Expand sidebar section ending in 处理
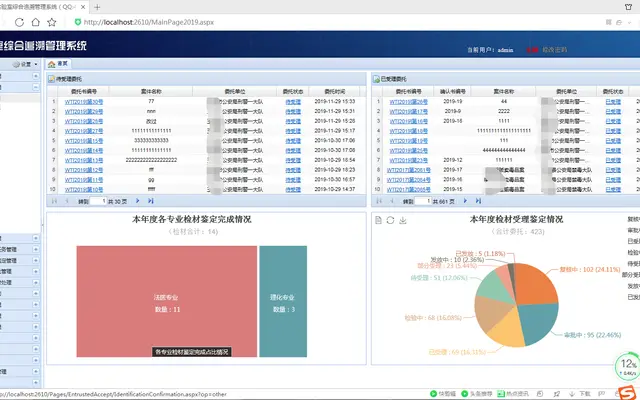 click(x=36, y=282)
